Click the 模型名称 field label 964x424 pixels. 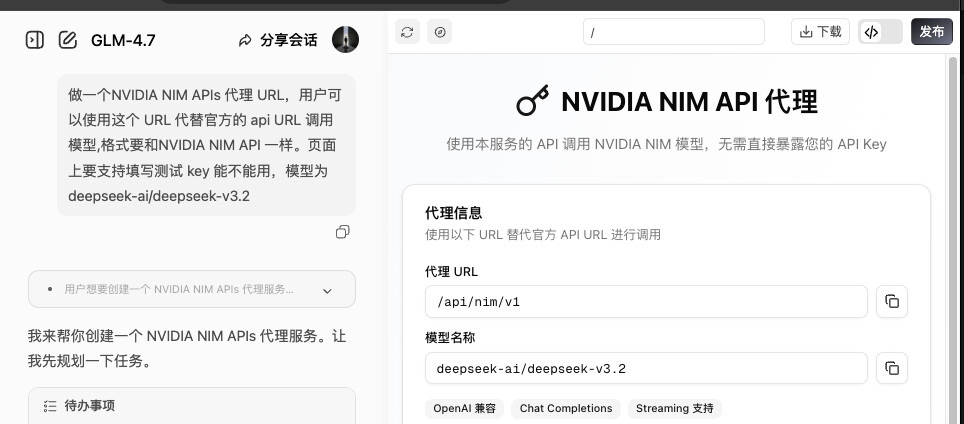coord(450,338)
